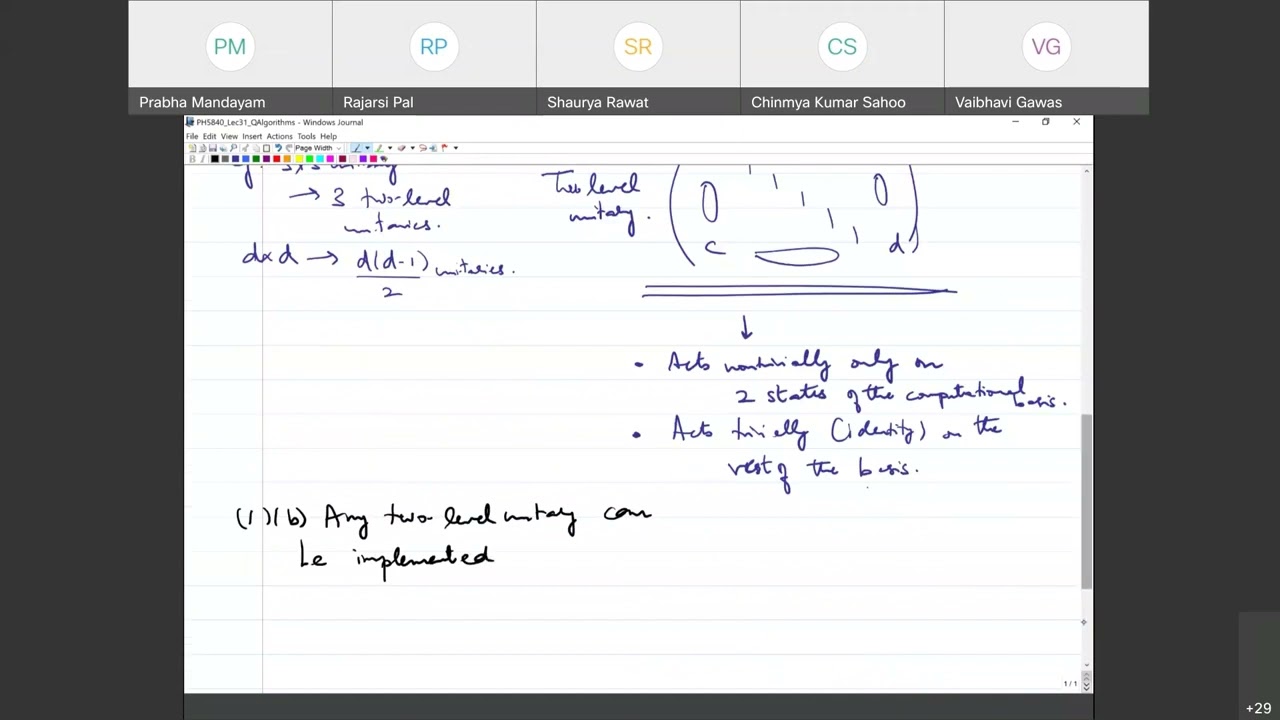This screenshot has height=720, width=1280.
Task: Open the Find magnifier tool
Action: coord(233,148)
